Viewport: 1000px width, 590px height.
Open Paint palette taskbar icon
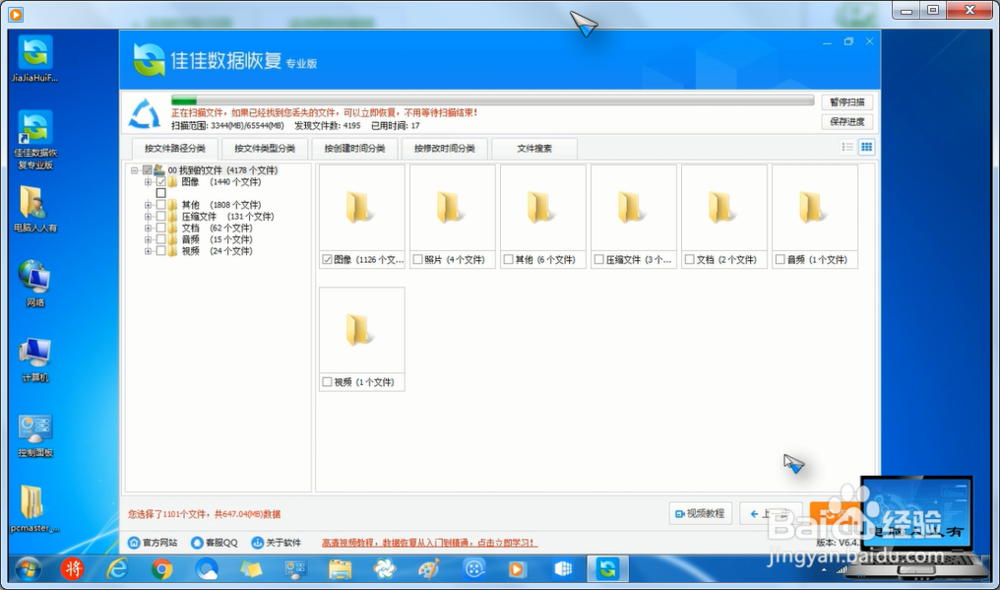point(429,568)
